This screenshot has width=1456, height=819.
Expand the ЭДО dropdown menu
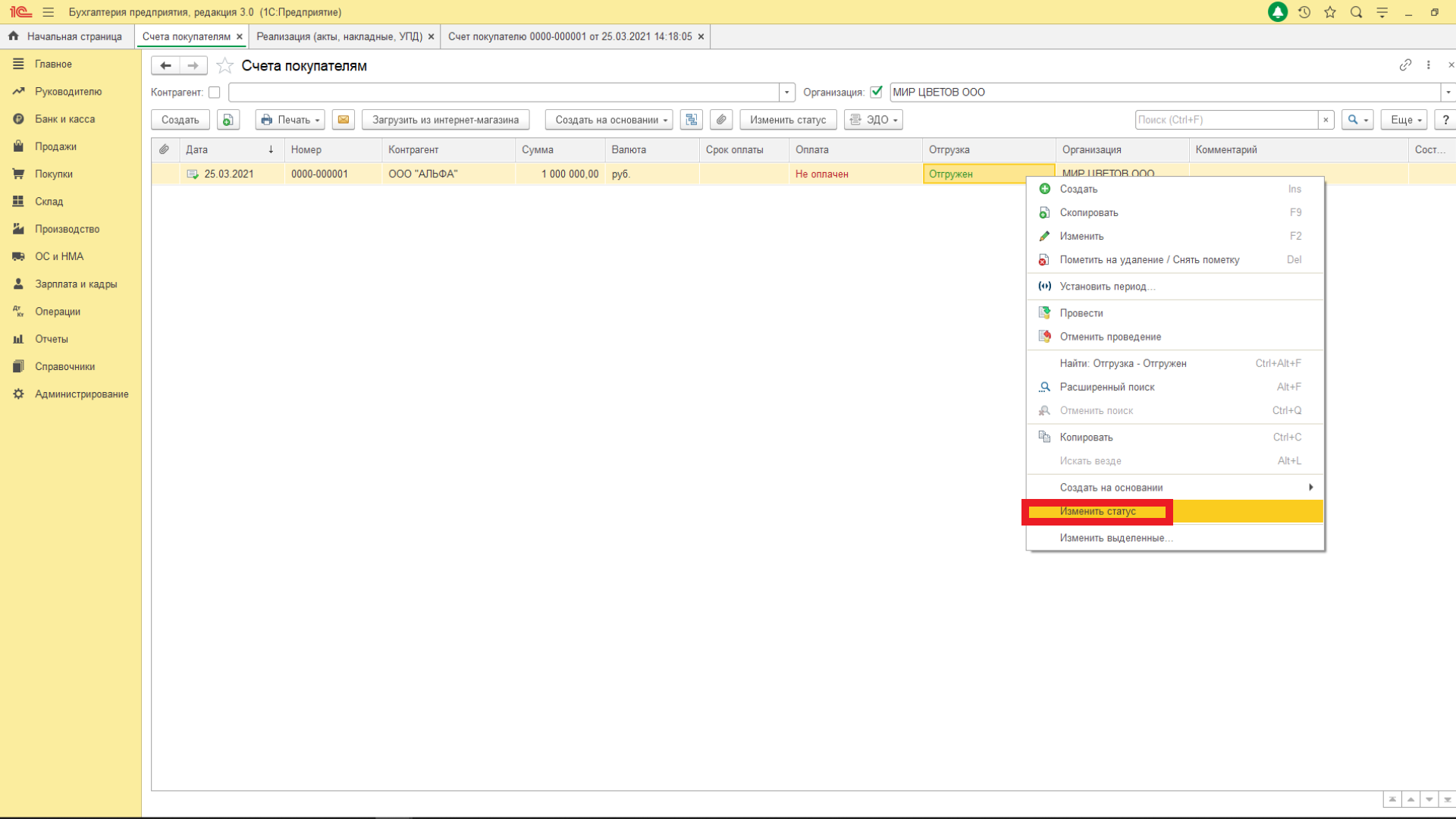tap(874, 120)
